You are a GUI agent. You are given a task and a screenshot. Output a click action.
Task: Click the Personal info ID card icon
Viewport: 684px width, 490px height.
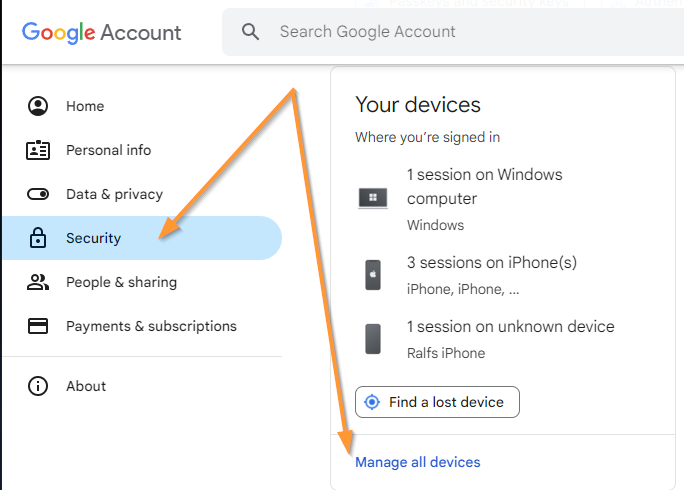(38, 150)
